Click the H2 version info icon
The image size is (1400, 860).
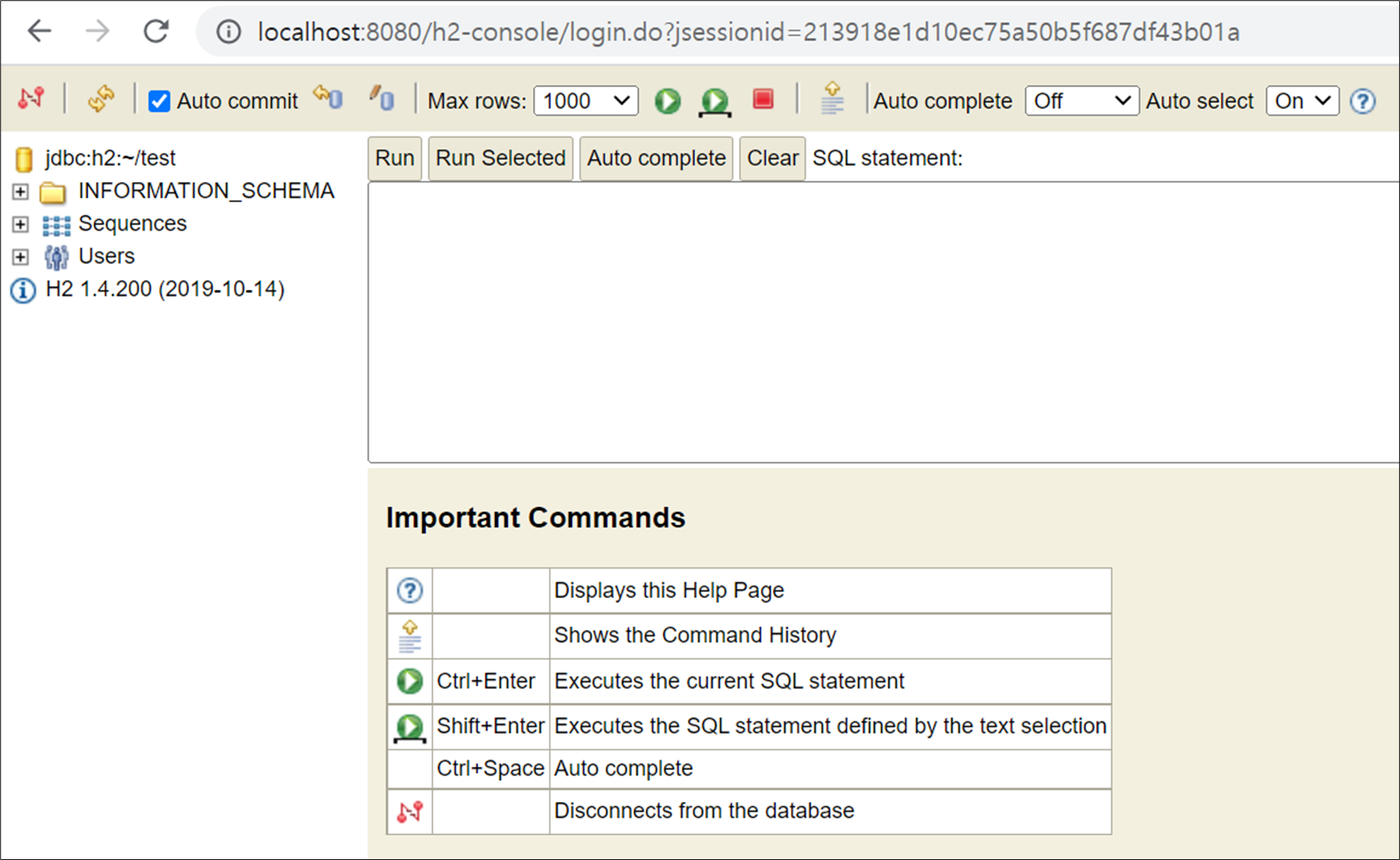coord(22,291)
